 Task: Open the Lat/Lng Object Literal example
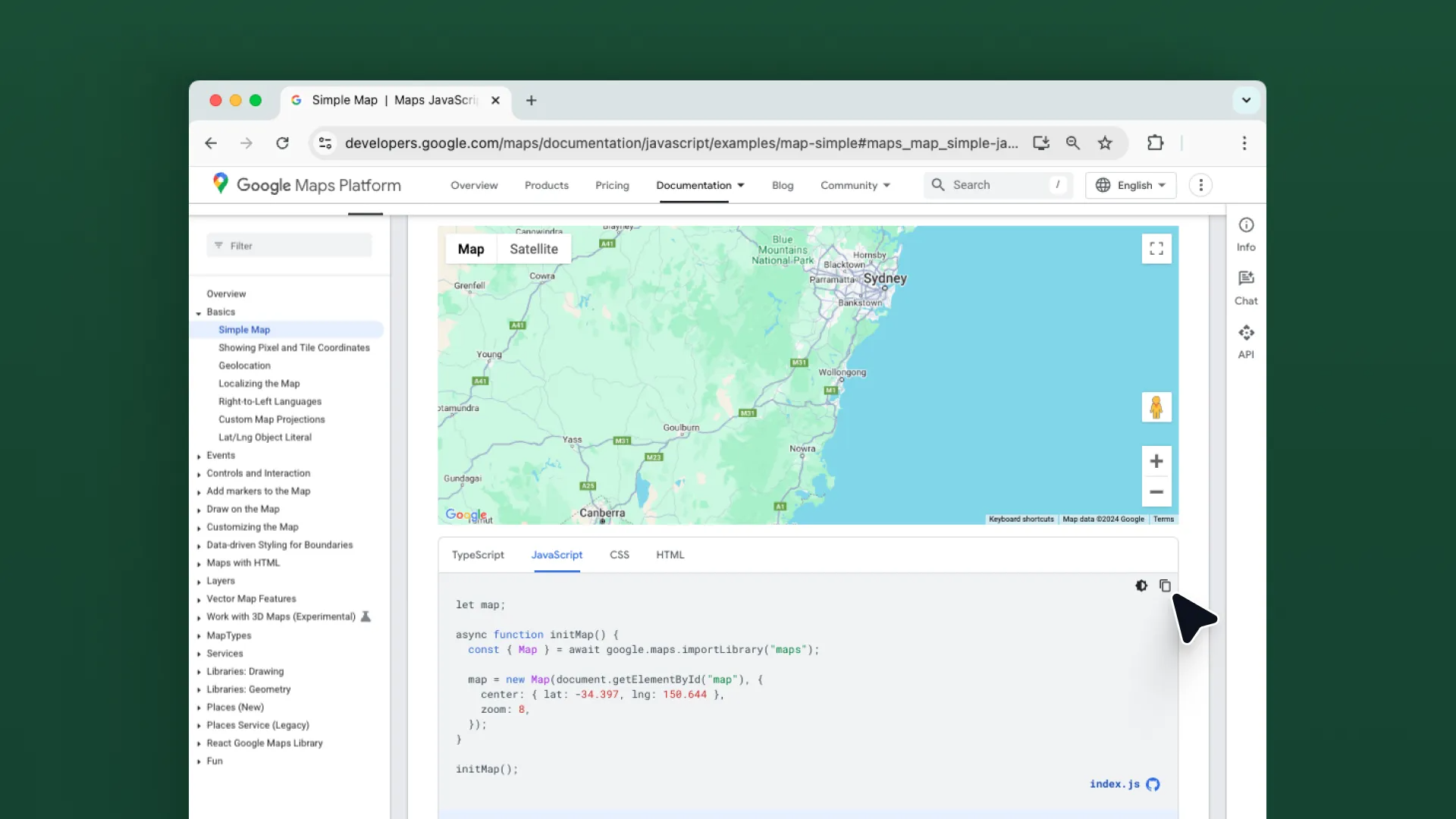tap(265, 438)
